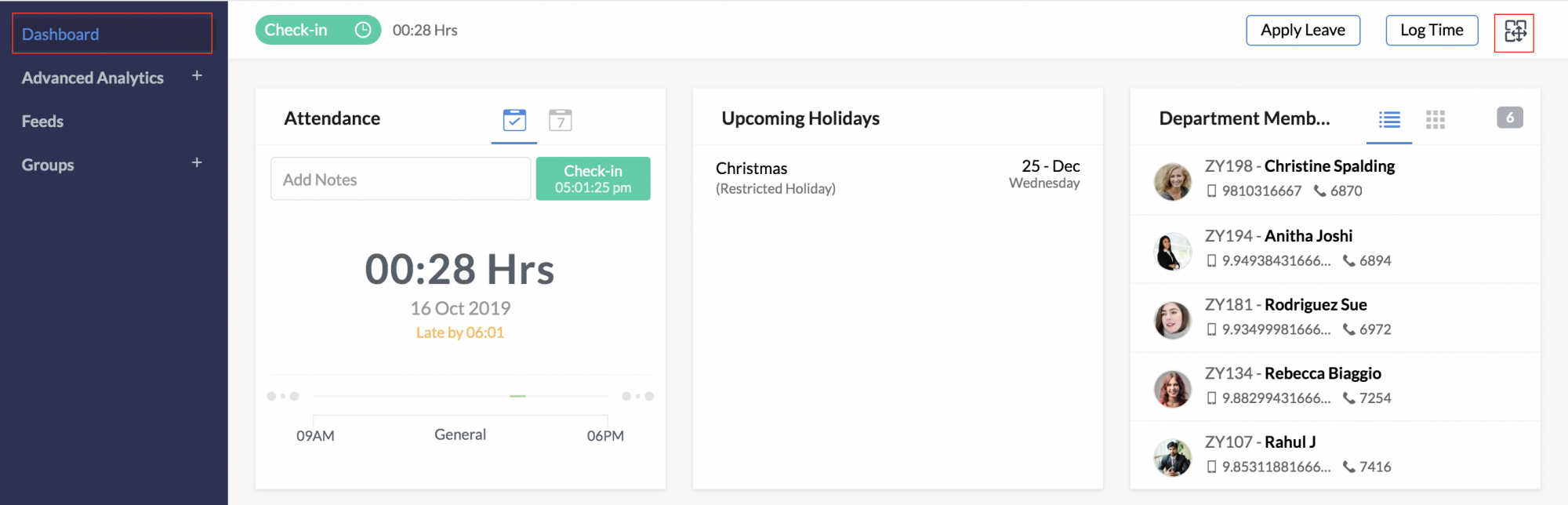Click the left dots of attendance timeline

click(x=283, y=396)
